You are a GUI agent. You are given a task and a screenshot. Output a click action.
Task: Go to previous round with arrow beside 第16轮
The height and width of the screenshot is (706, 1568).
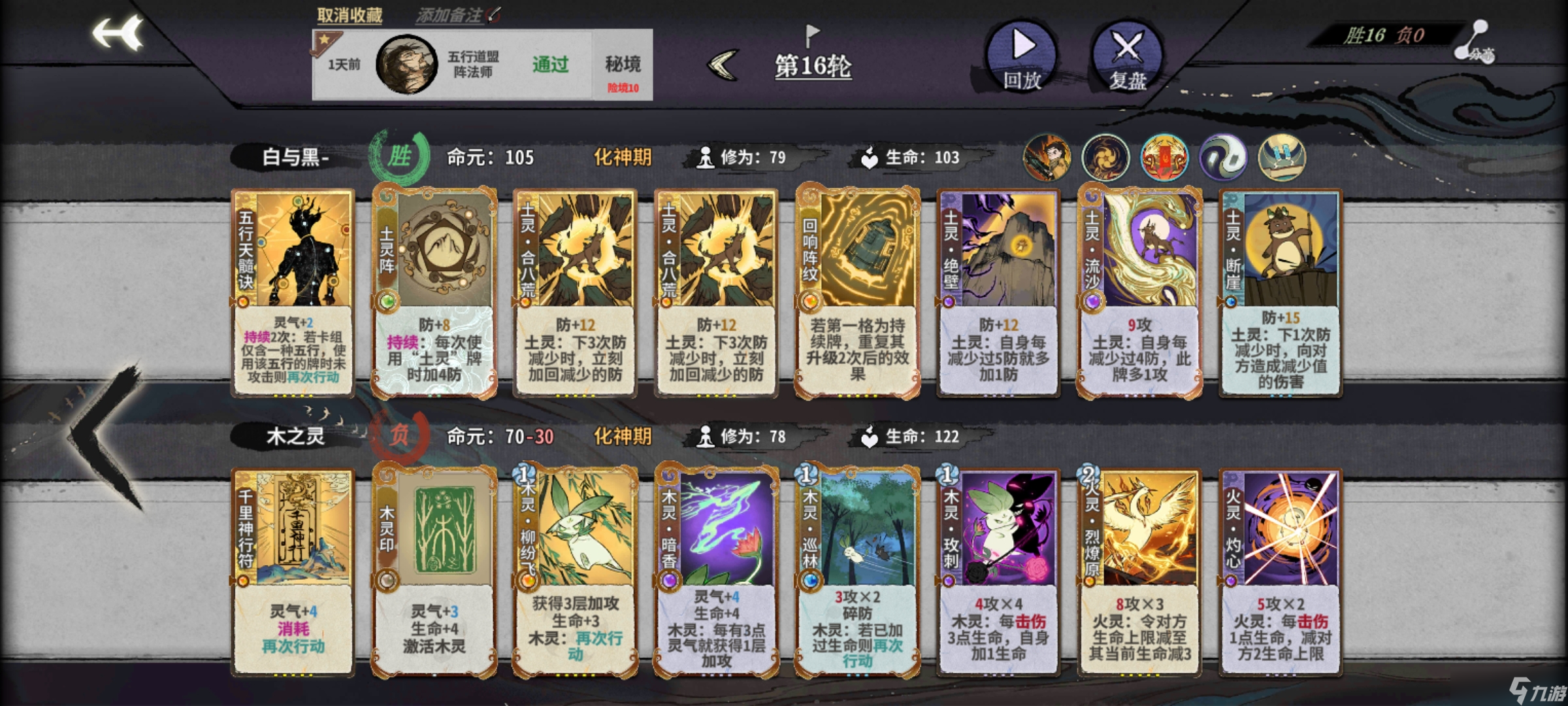[x=724, y=64]
